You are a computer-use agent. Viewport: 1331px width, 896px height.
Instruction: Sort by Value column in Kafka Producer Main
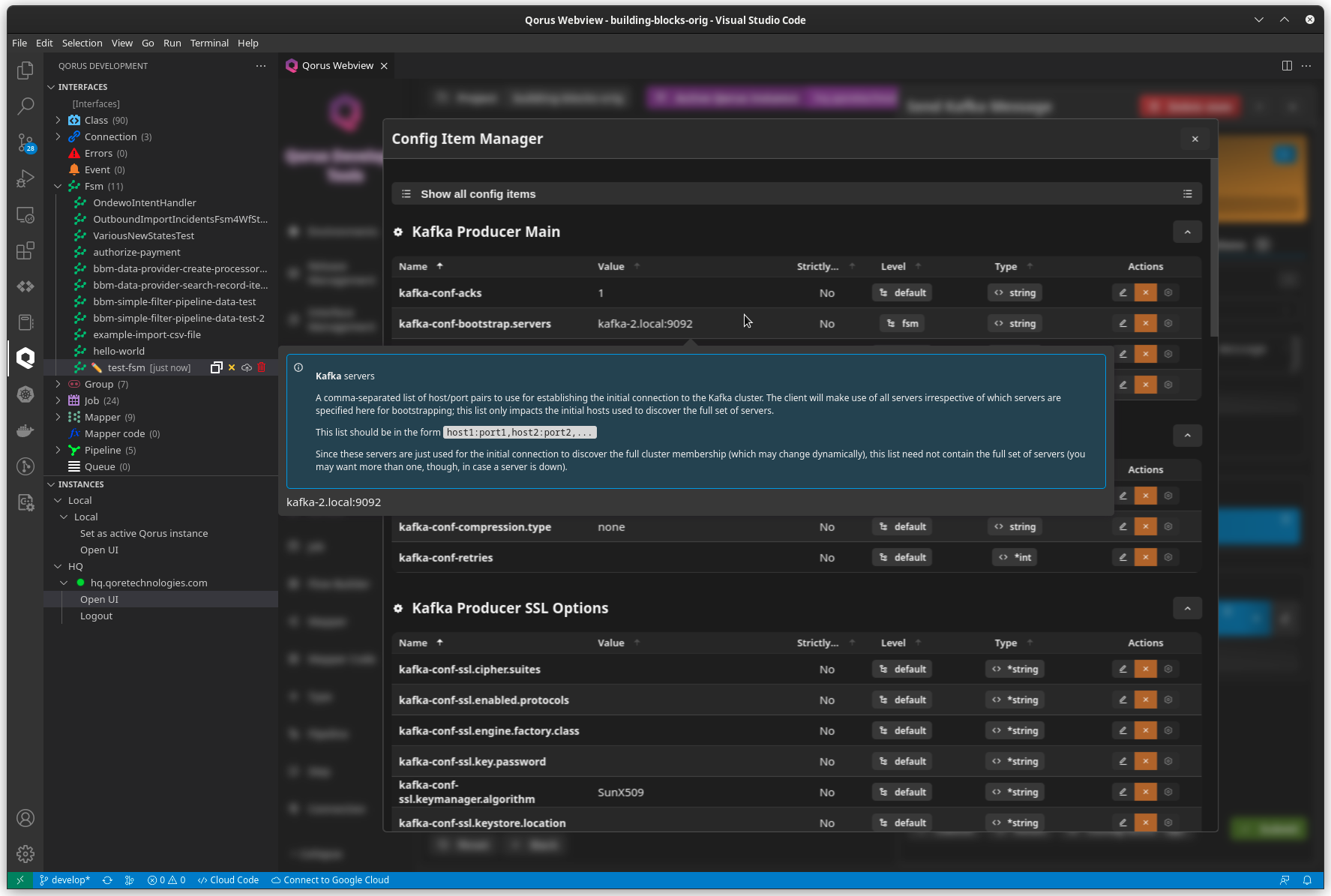click(x=619, y=267)
